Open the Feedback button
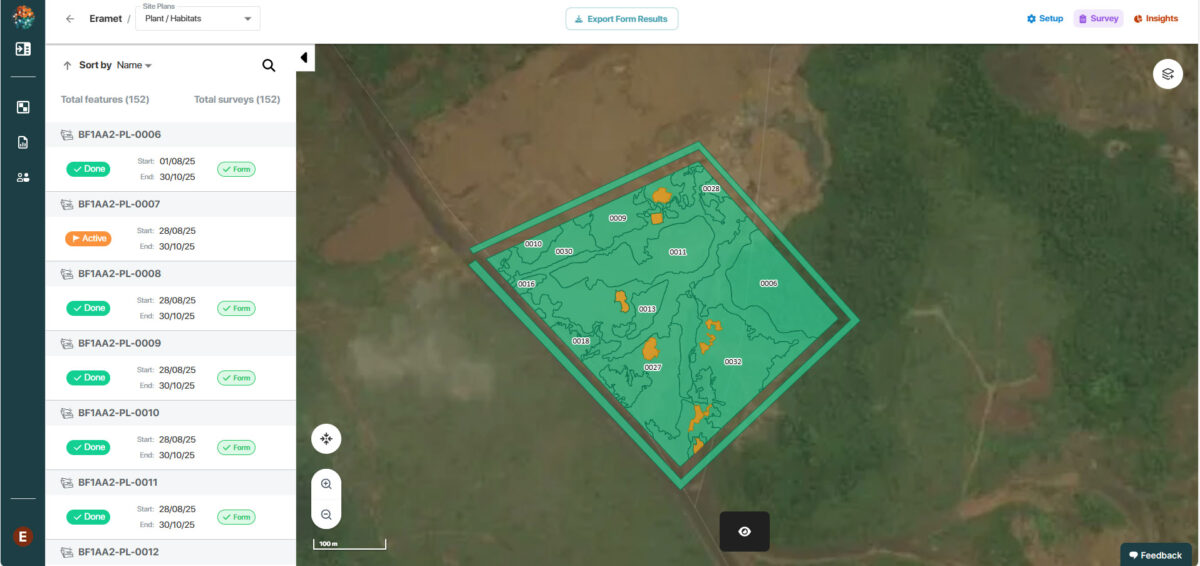 (1155, 555)
